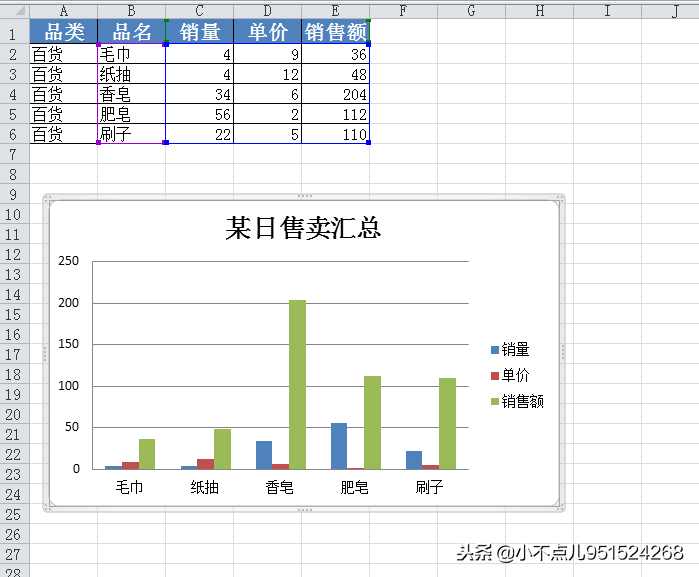The image size is (699, 577).
Task: Select cell containing 纸抽 in column B
Action: click(132, 74)
